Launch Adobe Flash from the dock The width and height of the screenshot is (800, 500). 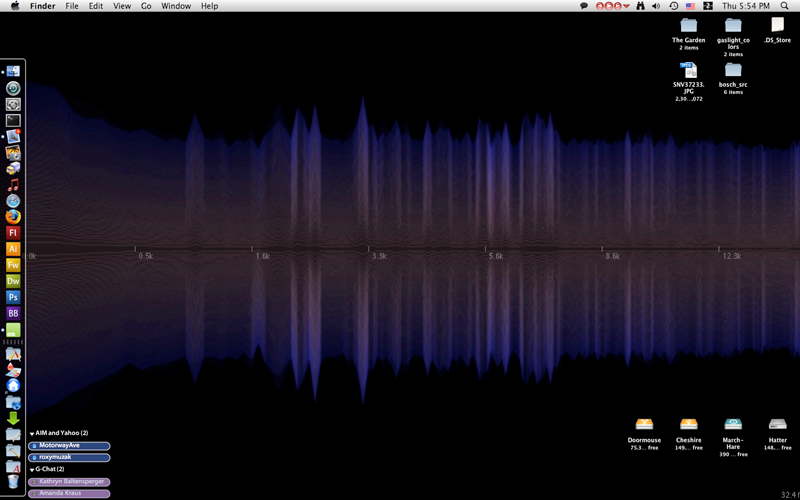coord(13,233)
